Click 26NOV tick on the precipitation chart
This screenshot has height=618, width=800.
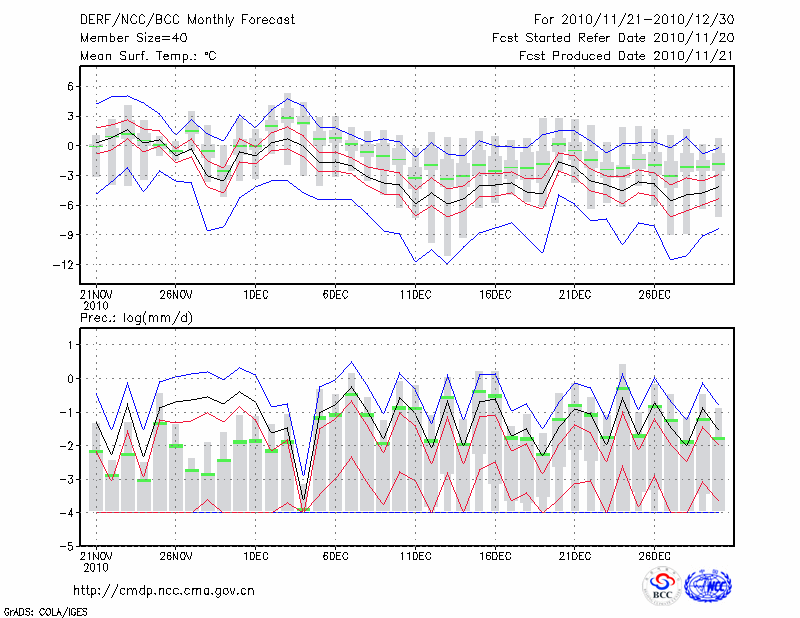[175, 556]
